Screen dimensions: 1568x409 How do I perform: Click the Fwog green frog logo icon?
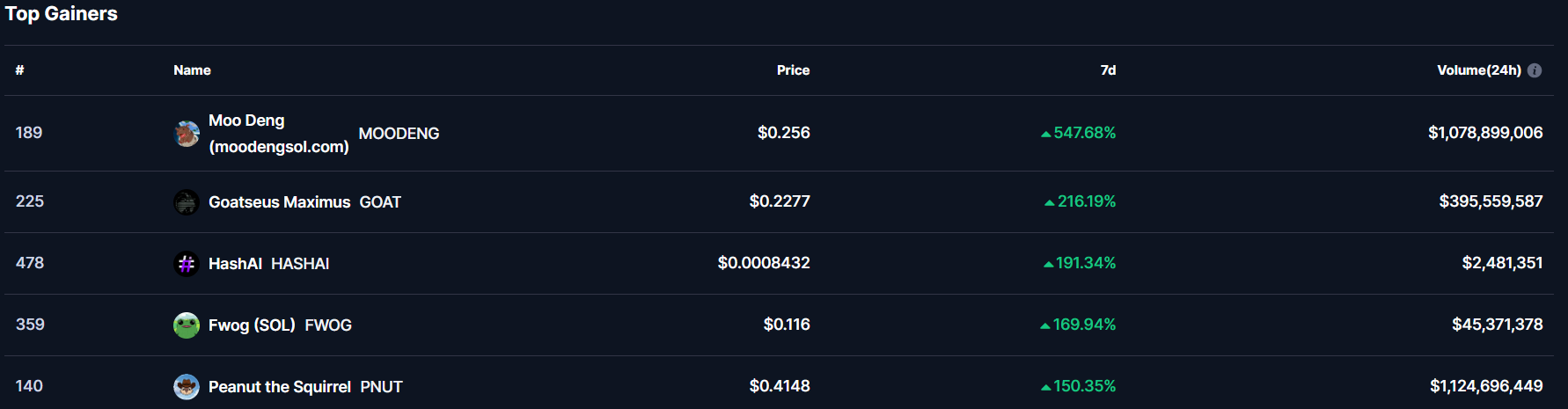click(187, 325)
